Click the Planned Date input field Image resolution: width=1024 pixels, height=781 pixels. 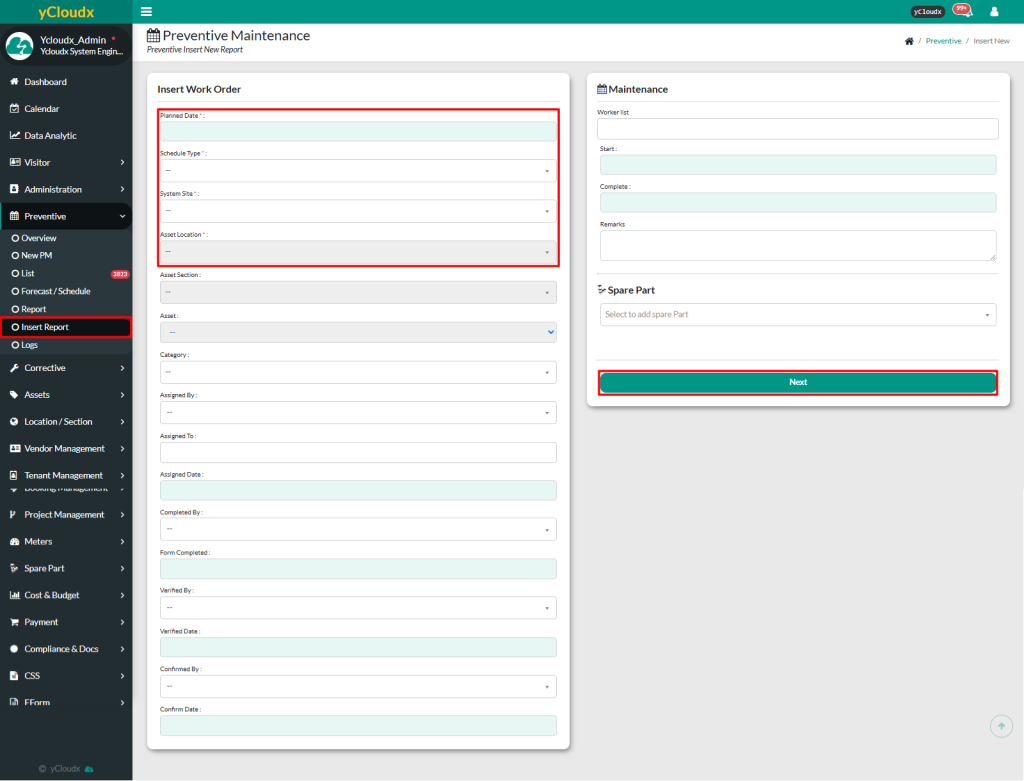pos(357,131)
